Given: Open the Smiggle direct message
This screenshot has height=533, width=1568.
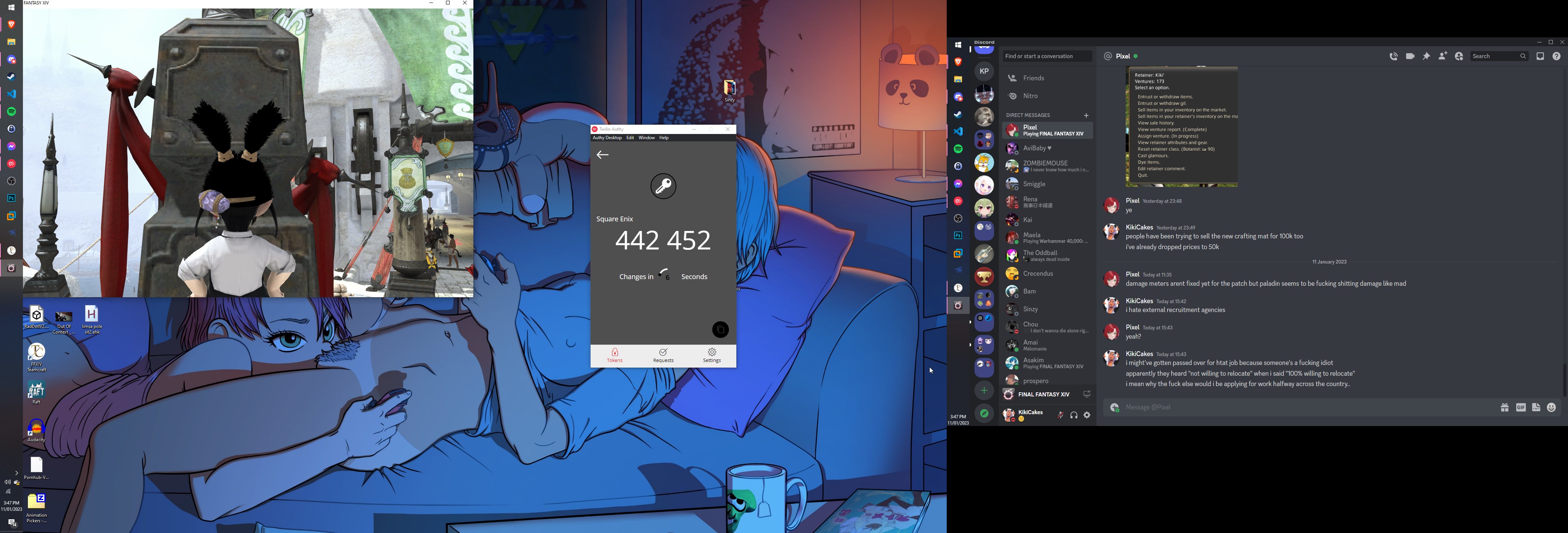Looking at the screenshot, I should [x=1047, y=184].
